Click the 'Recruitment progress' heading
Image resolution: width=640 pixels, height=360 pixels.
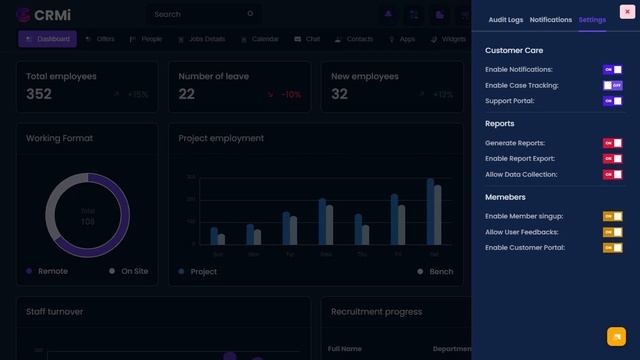click(x=376, y=312)
